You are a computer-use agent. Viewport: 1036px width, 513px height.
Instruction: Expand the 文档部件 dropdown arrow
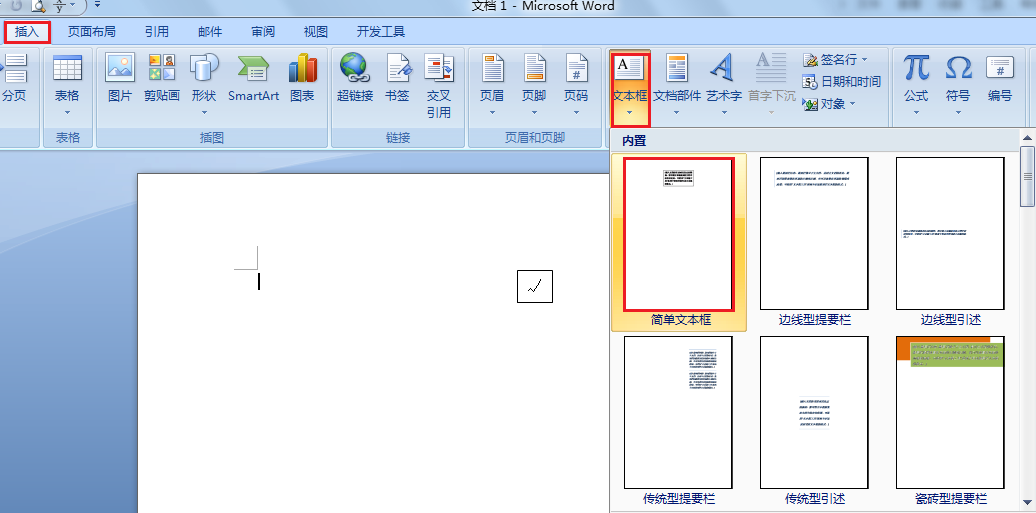(677, 112)
